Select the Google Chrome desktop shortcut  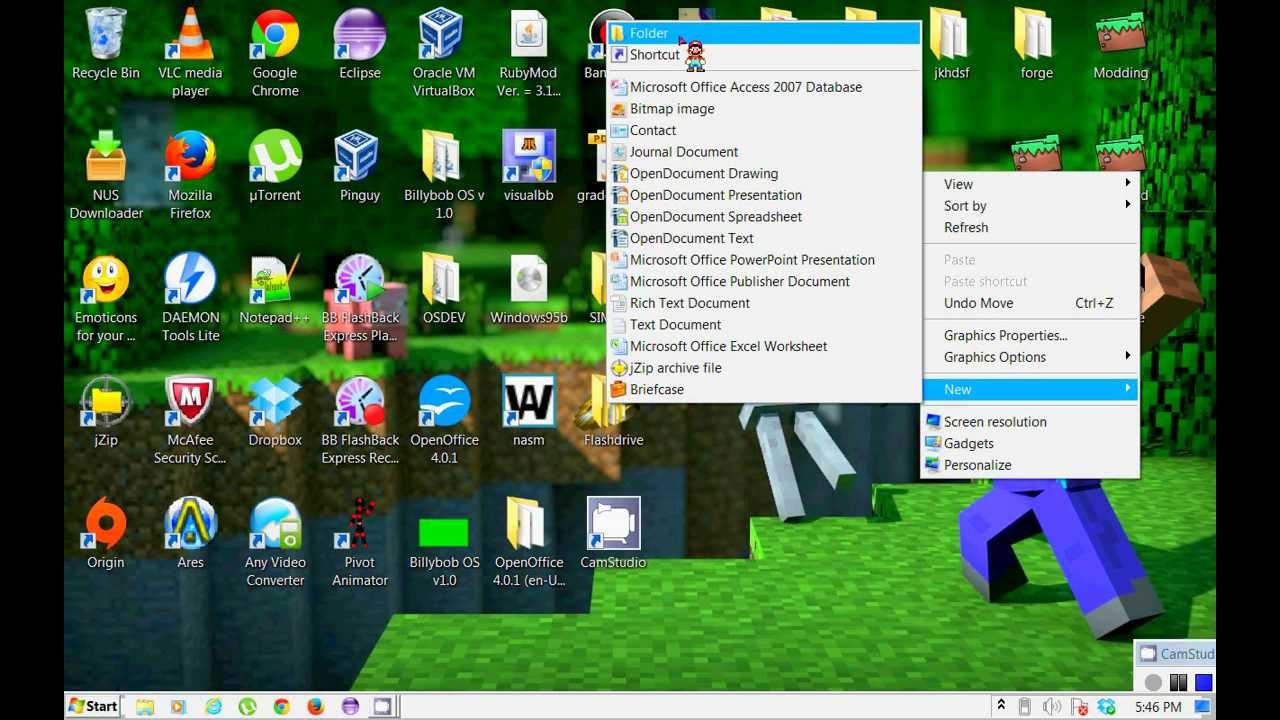tap(275, 54)
